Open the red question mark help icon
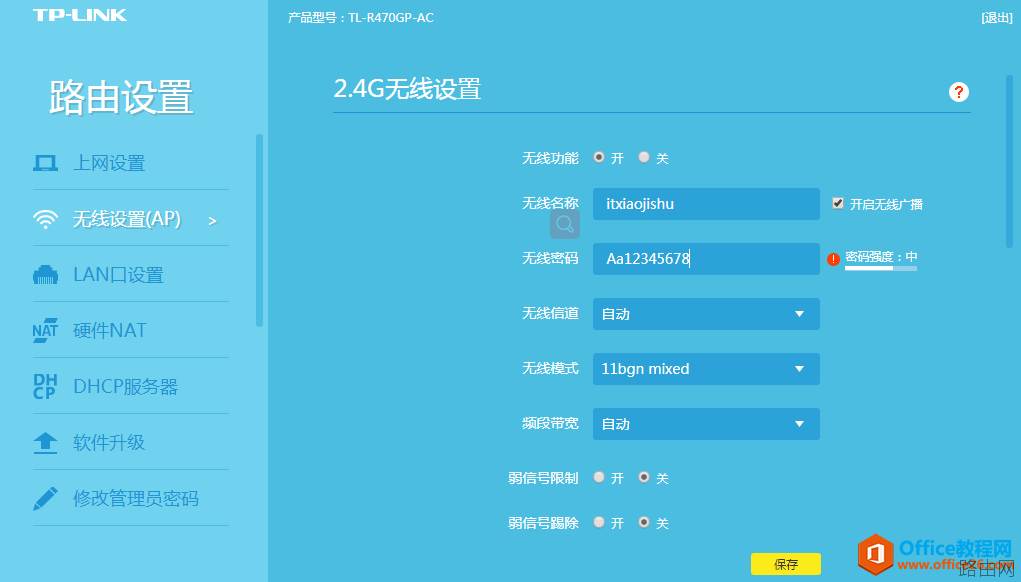 pos(958,92)
